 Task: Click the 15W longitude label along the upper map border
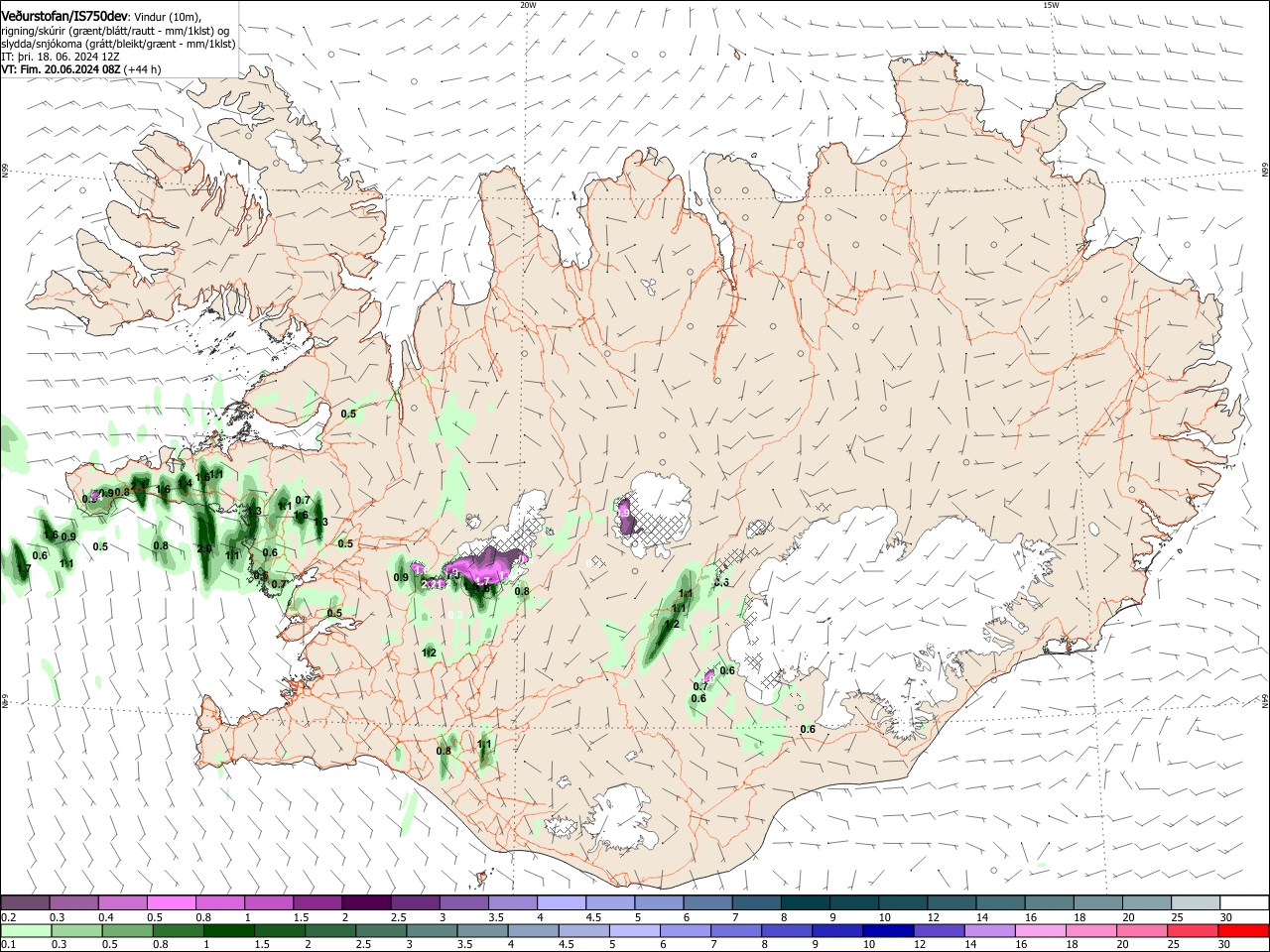[1051, 5]
